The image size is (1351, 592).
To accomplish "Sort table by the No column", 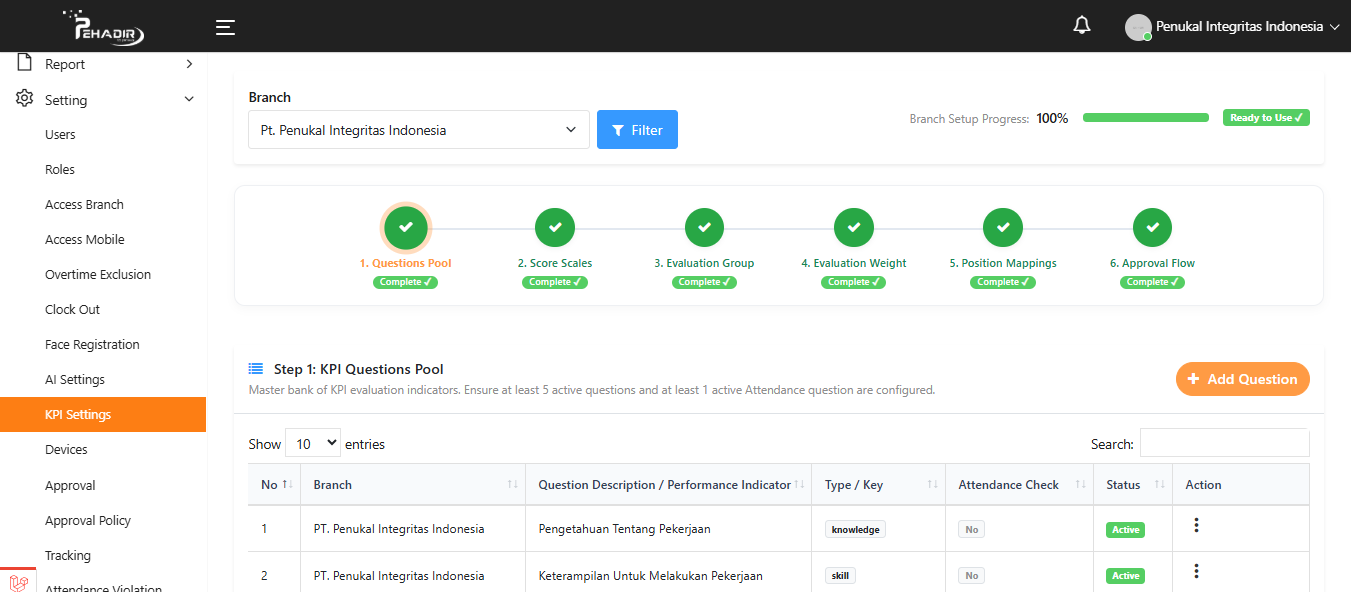I will 274,485.
